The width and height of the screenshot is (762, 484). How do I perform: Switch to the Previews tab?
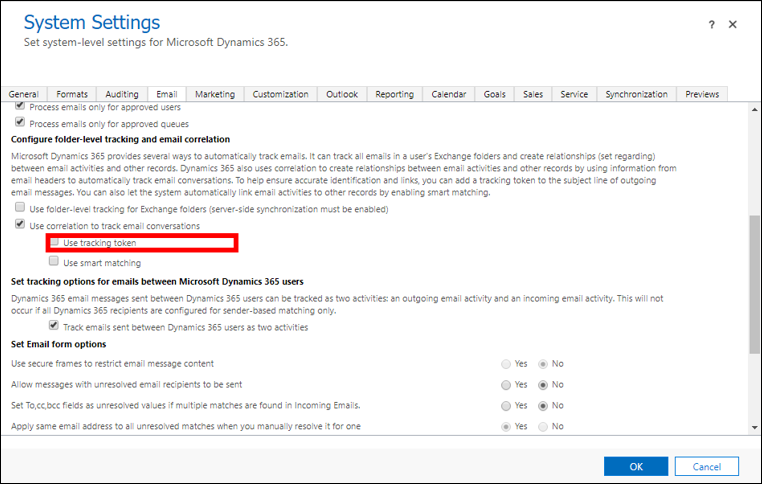[x=702, y=94]
